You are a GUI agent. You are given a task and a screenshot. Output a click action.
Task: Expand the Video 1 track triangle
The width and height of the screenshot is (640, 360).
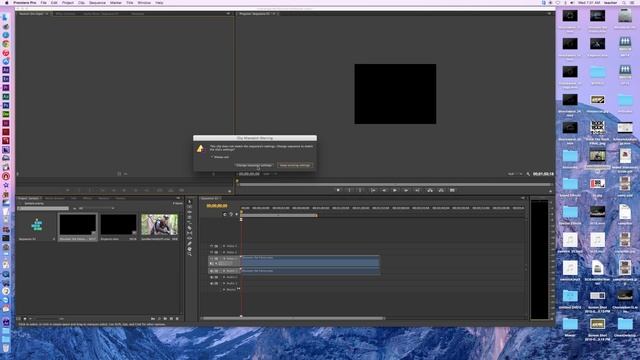(224, 258)
